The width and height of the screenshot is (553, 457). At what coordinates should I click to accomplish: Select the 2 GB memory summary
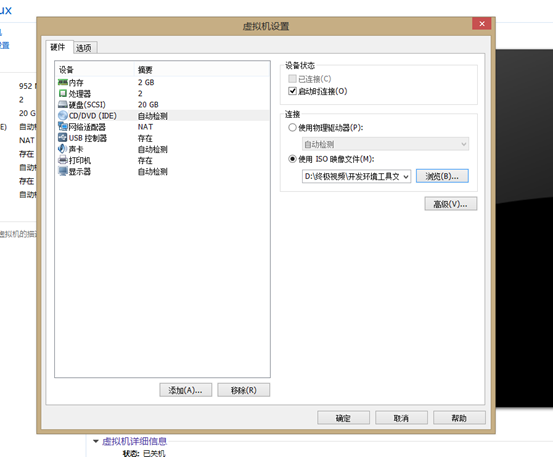tap(146, 82)
